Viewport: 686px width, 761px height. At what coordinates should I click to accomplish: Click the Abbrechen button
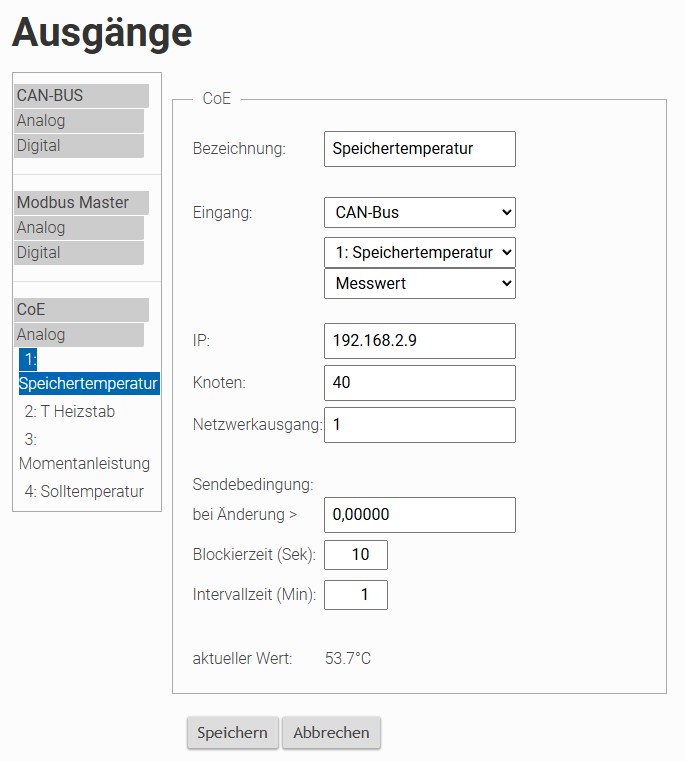331,733
